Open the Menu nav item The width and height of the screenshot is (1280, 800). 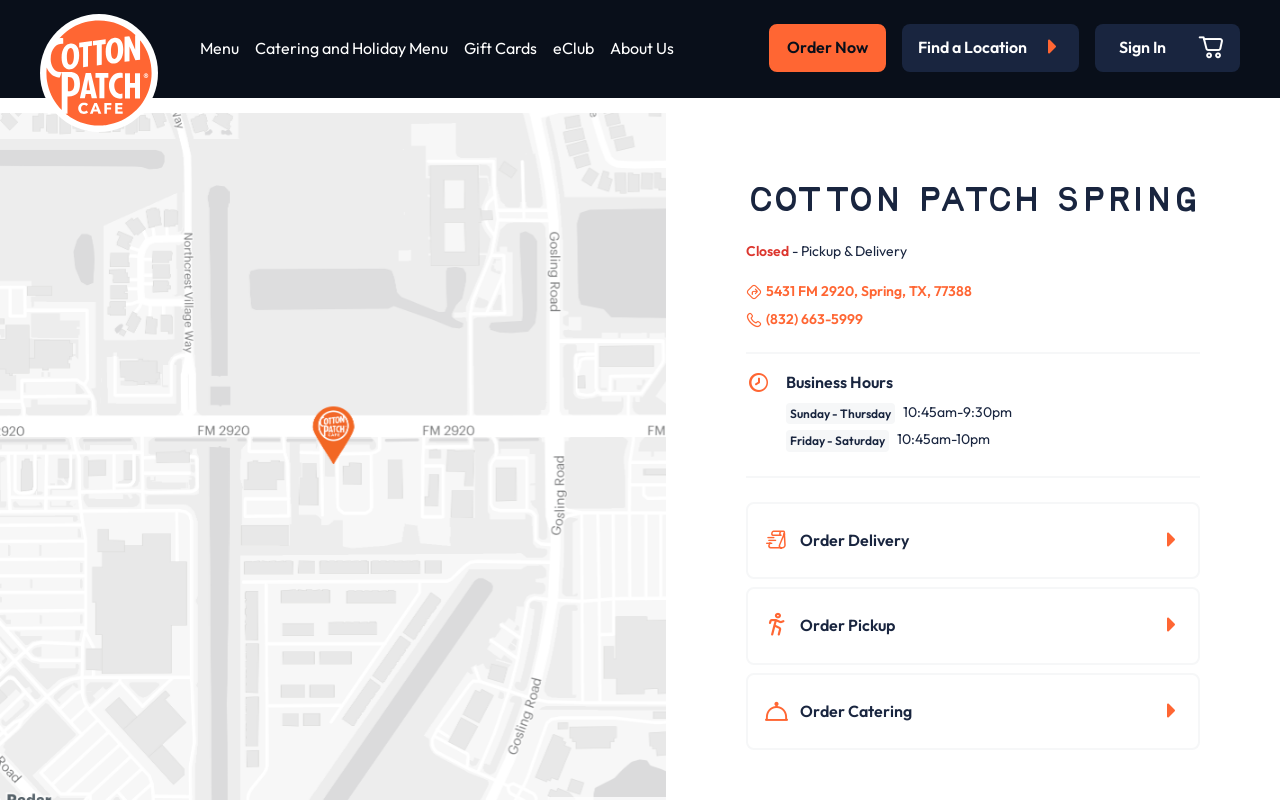pyautogui.click(x=219, y=48)
